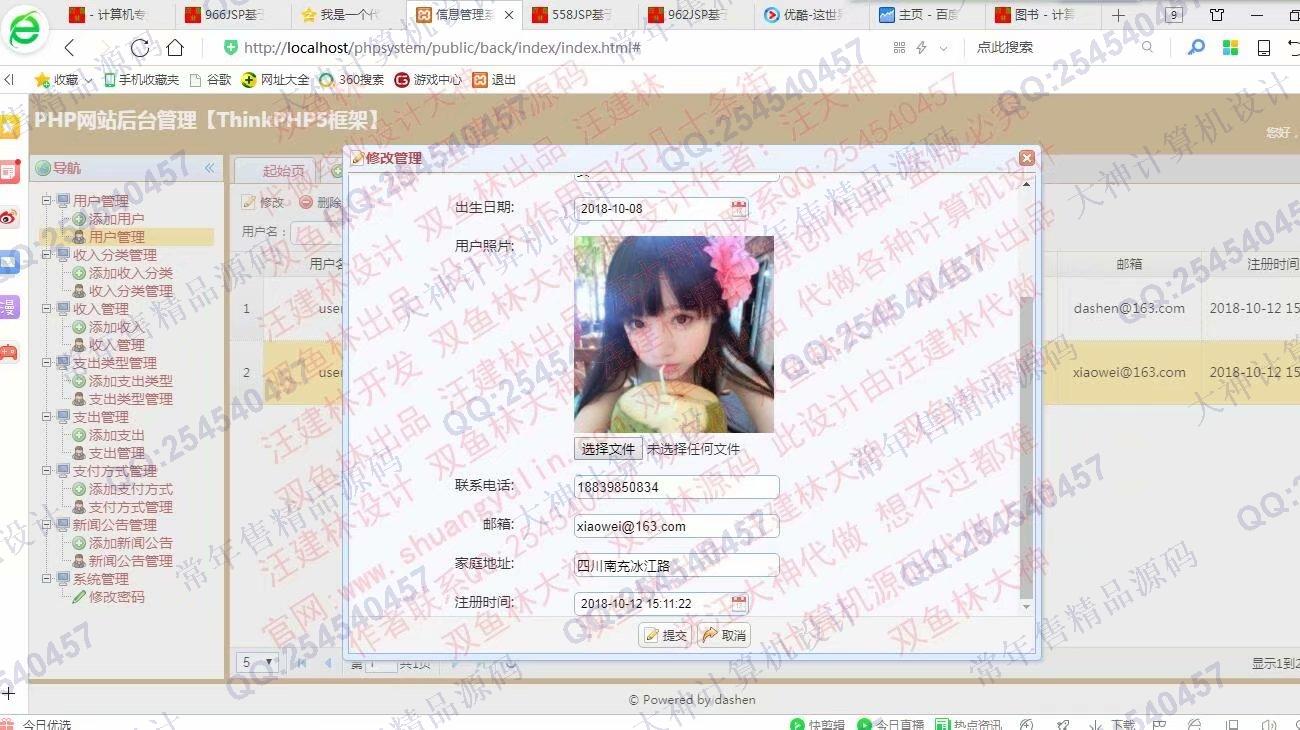Open page size dropdown showing 5
Image resolution: width=1300 pixels, height=730 pixels.
(x=258, y=662)
